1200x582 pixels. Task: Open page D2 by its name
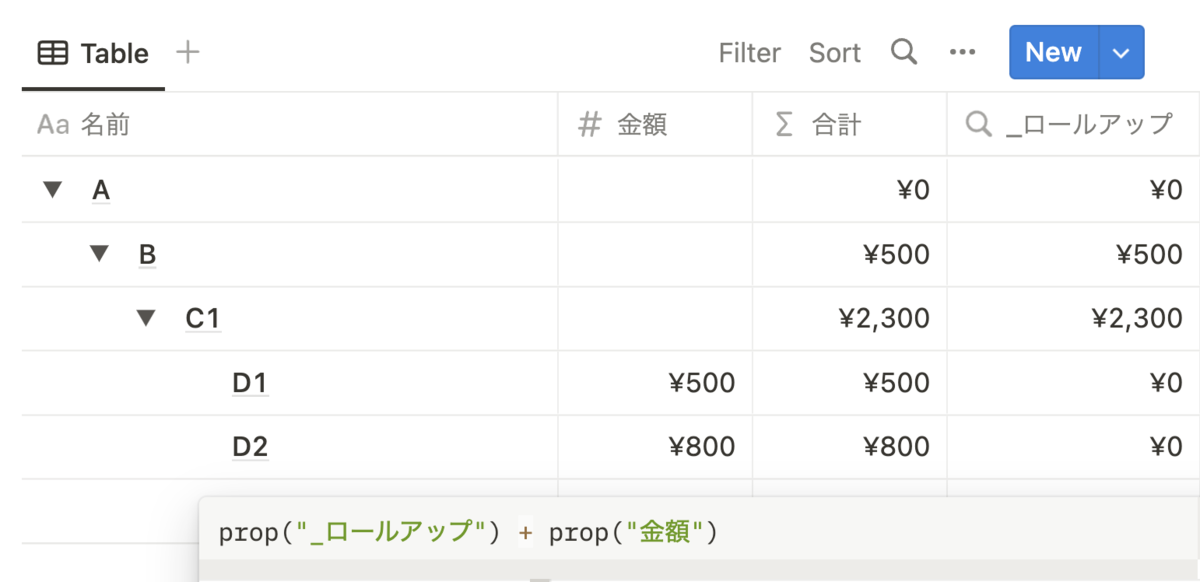point(250,447)
